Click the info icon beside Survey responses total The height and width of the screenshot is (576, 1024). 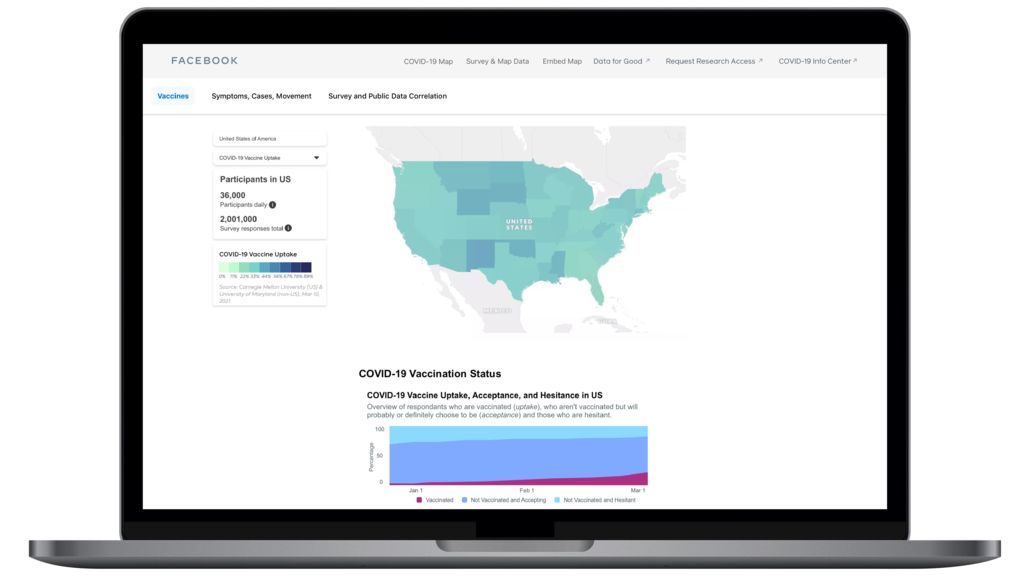[x=288, y=228]
